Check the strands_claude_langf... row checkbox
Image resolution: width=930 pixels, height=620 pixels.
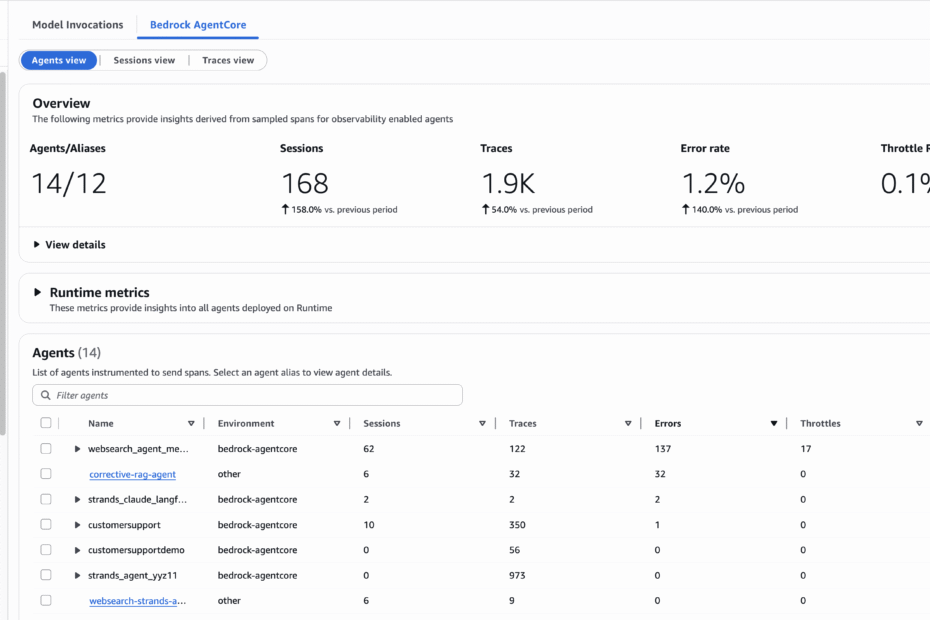46,499
